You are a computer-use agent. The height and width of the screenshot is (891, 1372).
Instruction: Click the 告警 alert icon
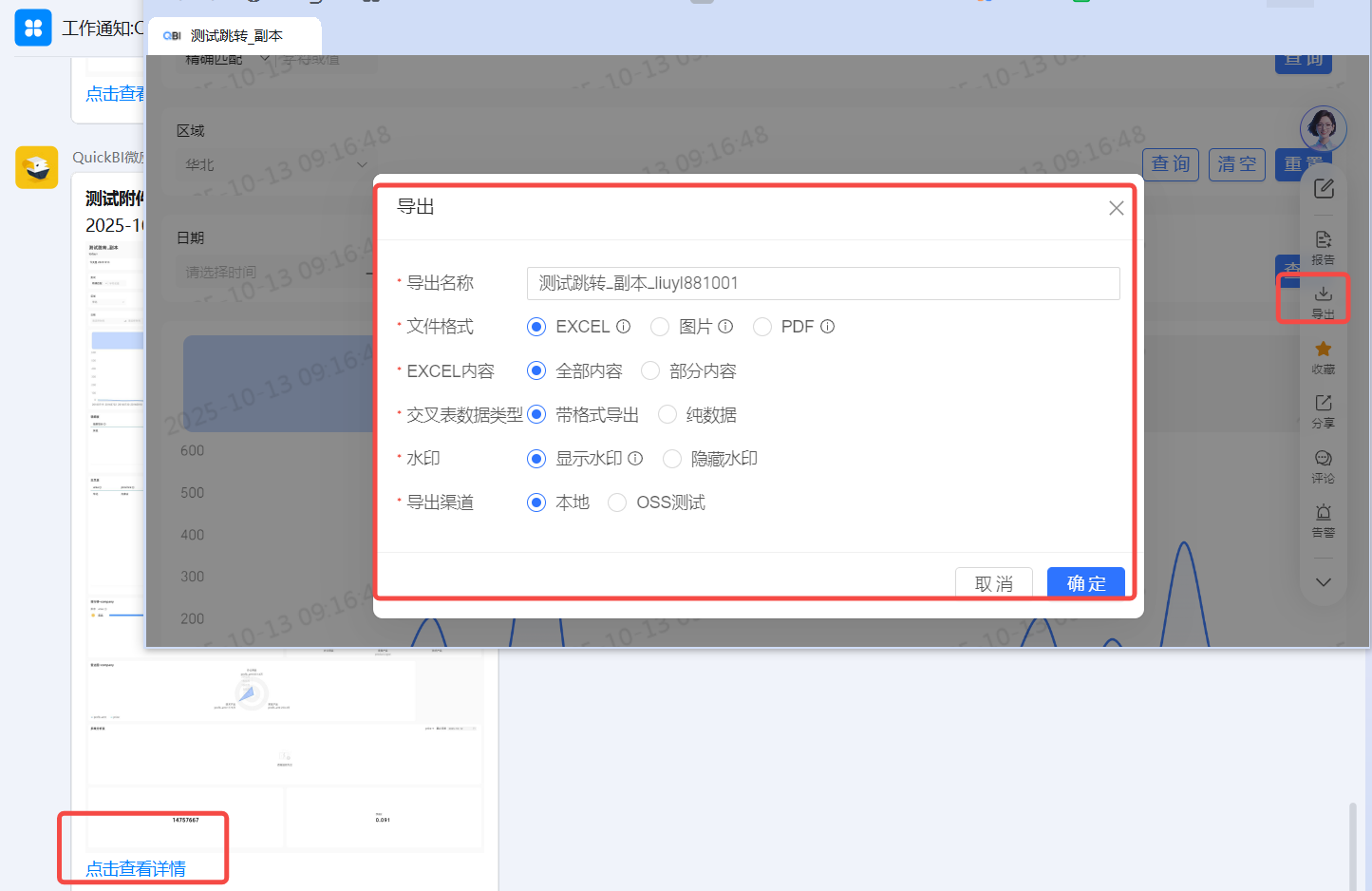(x=1324, y=519)
